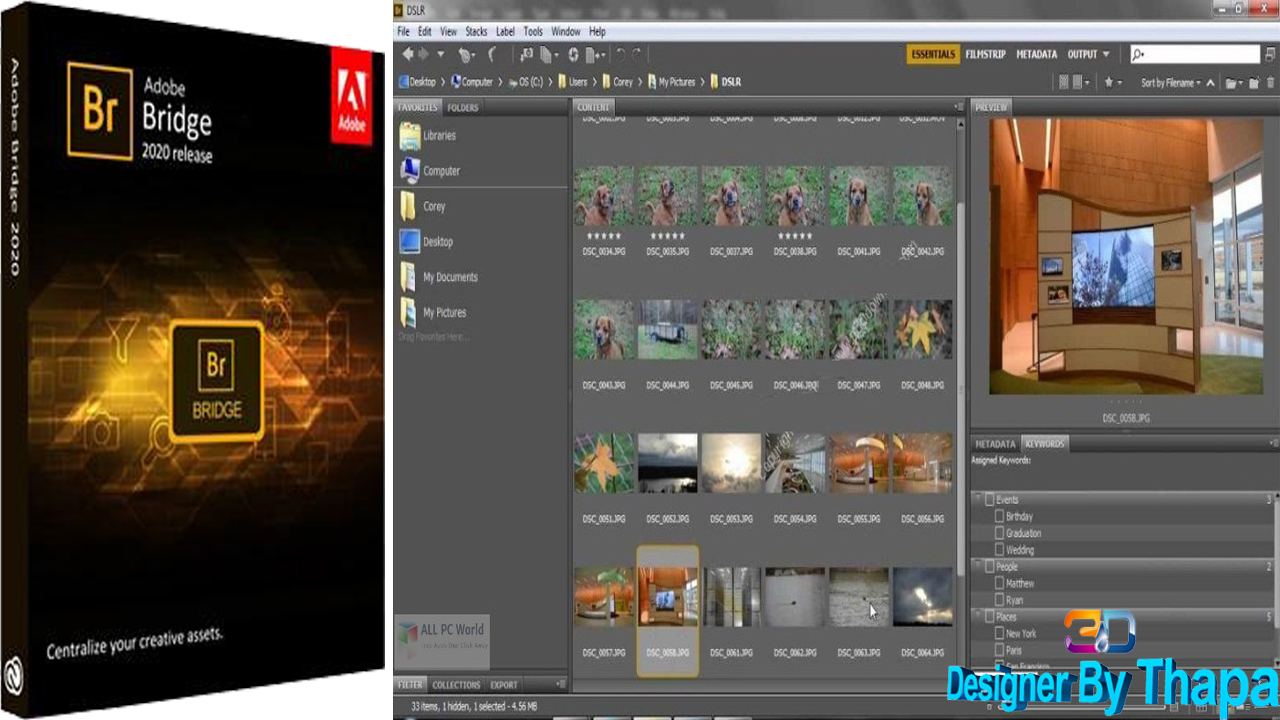Open Keywords panel flyout menu icon
The width and height of the screenshot is (1280, 720).
pyautogui.click(x=1273, y=443)
